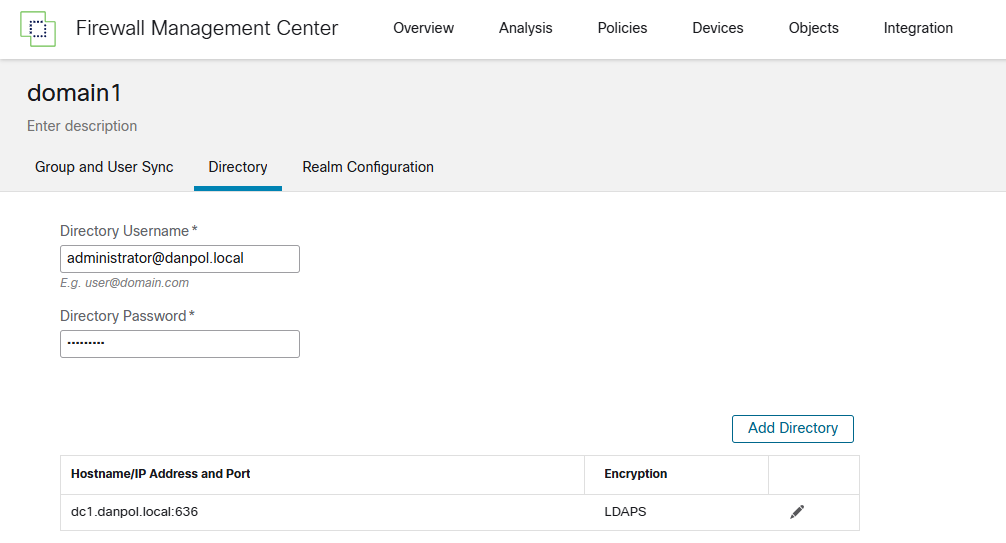Open the Analysis menu

pos(525,28)
